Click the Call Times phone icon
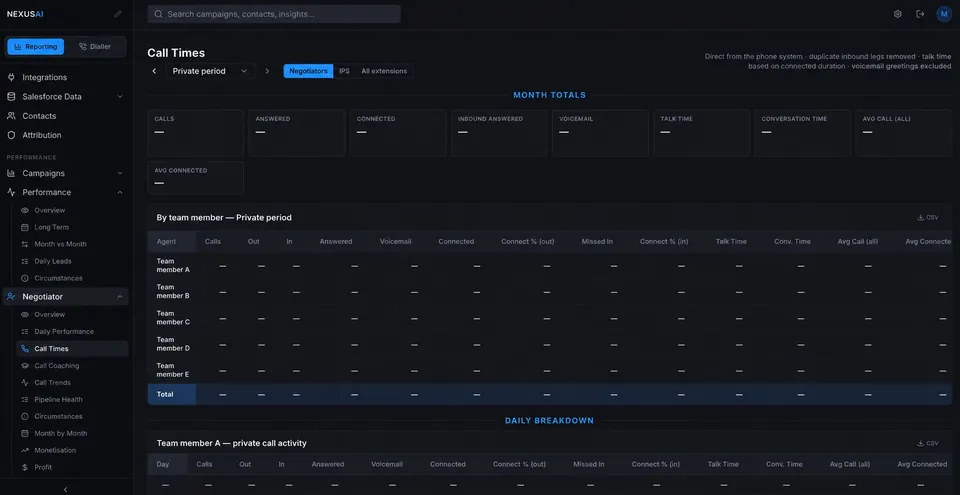Screen dimensions: 960x495 click(x=24, y=349)
